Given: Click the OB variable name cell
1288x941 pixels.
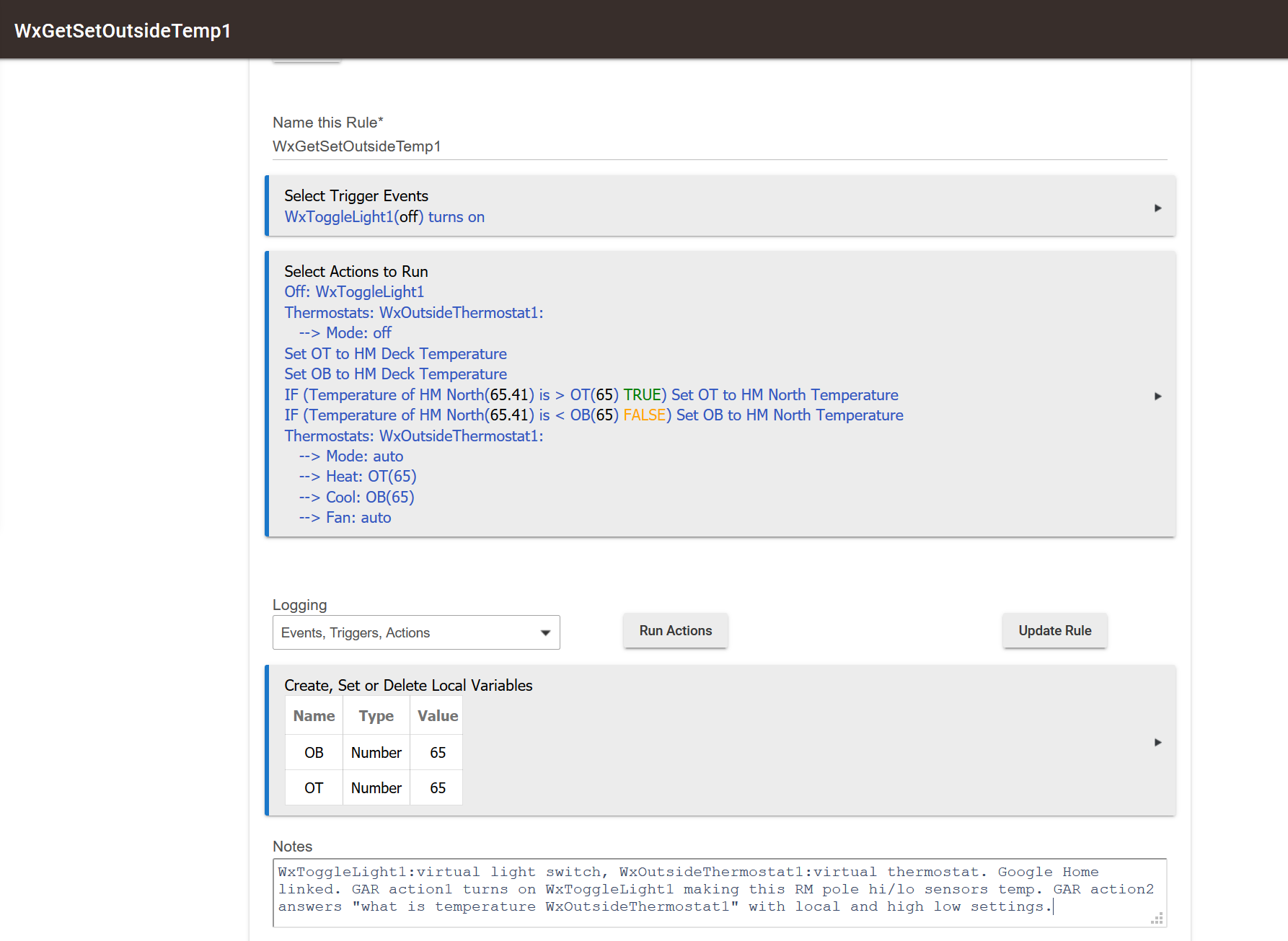Looking at the screenshot, I should (314, 753).
